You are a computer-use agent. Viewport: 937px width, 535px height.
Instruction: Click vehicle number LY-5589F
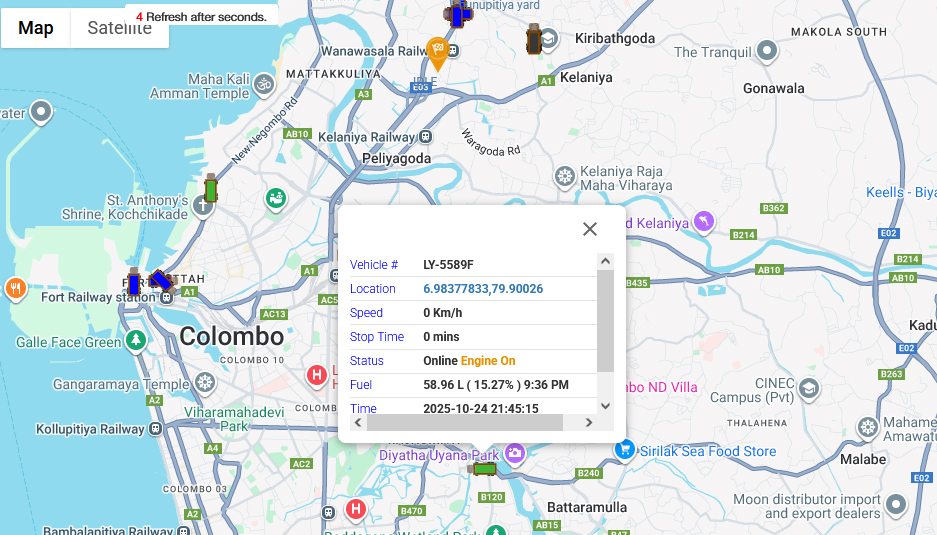pos(448,265)
